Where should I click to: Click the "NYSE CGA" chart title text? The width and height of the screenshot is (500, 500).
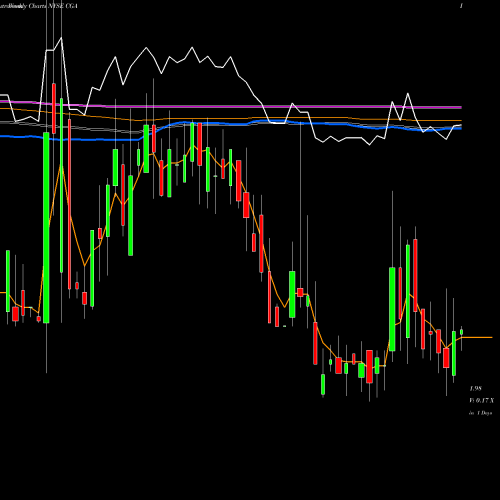click(63, 6)
